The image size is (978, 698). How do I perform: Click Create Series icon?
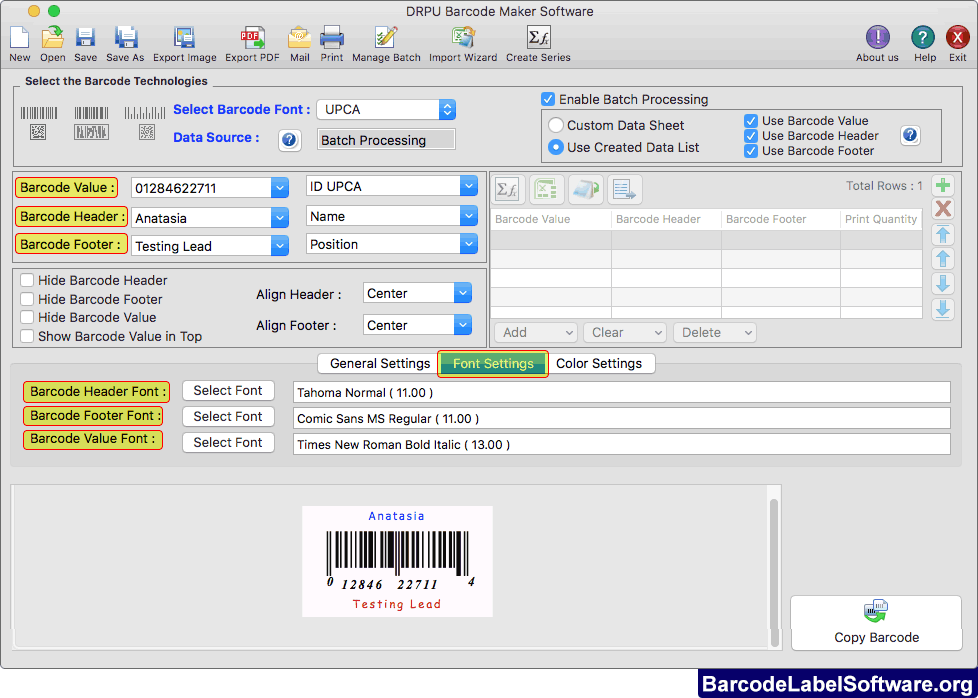click(538, 39)
